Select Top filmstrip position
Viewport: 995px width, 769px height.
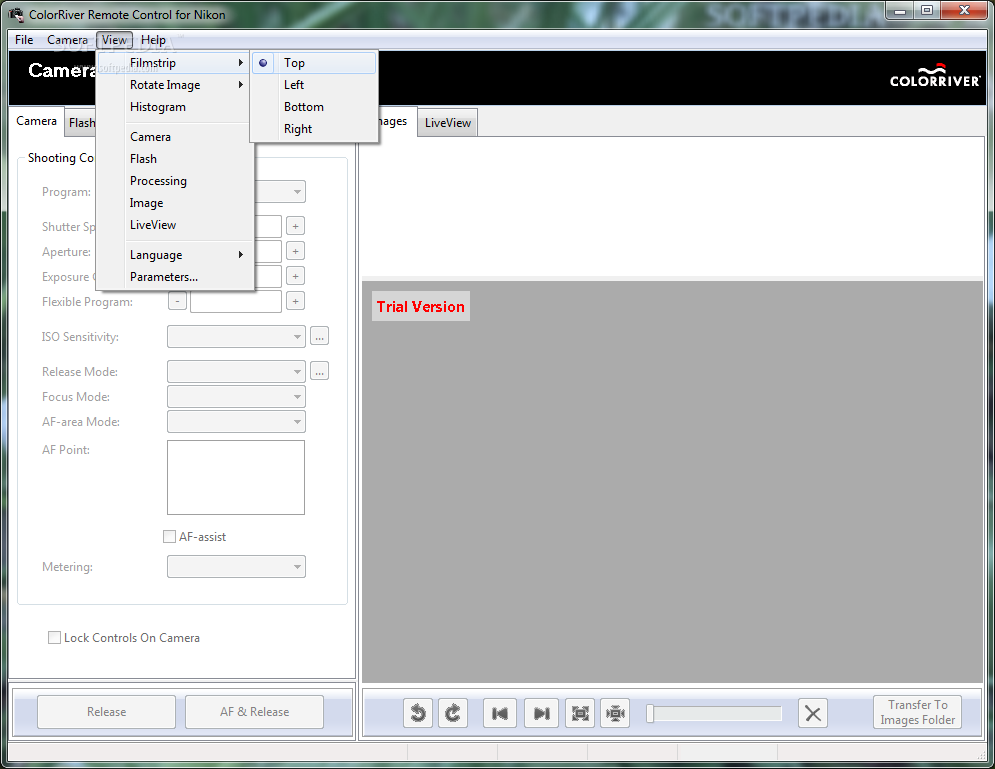314,63
